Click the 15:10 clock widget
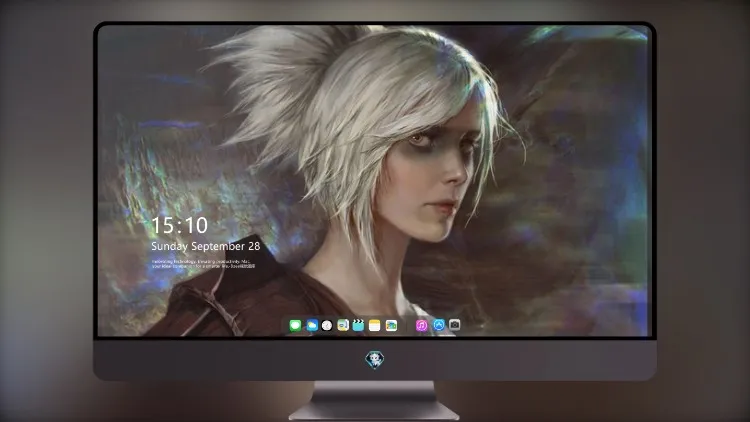 [x=179, y=225]
